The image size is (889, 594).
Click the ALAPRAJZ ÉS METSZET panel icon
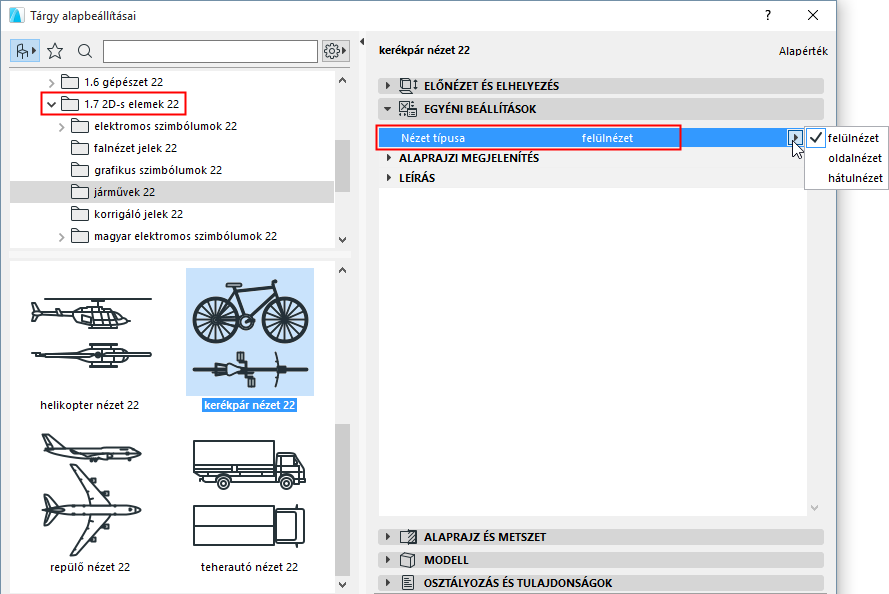pos(408,537)
